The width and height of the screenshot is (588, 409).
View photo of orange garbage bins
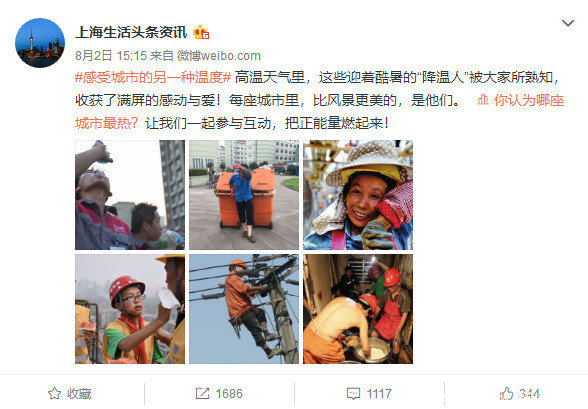pos(244,195)
